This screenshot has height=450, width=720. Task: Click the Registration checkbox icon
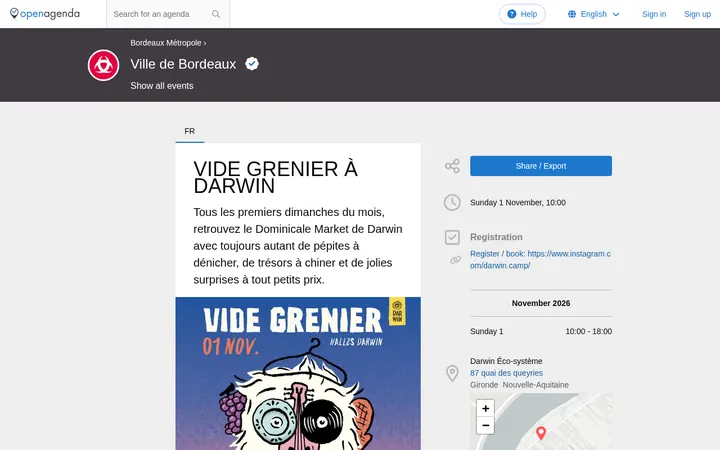tap(452, 237)
